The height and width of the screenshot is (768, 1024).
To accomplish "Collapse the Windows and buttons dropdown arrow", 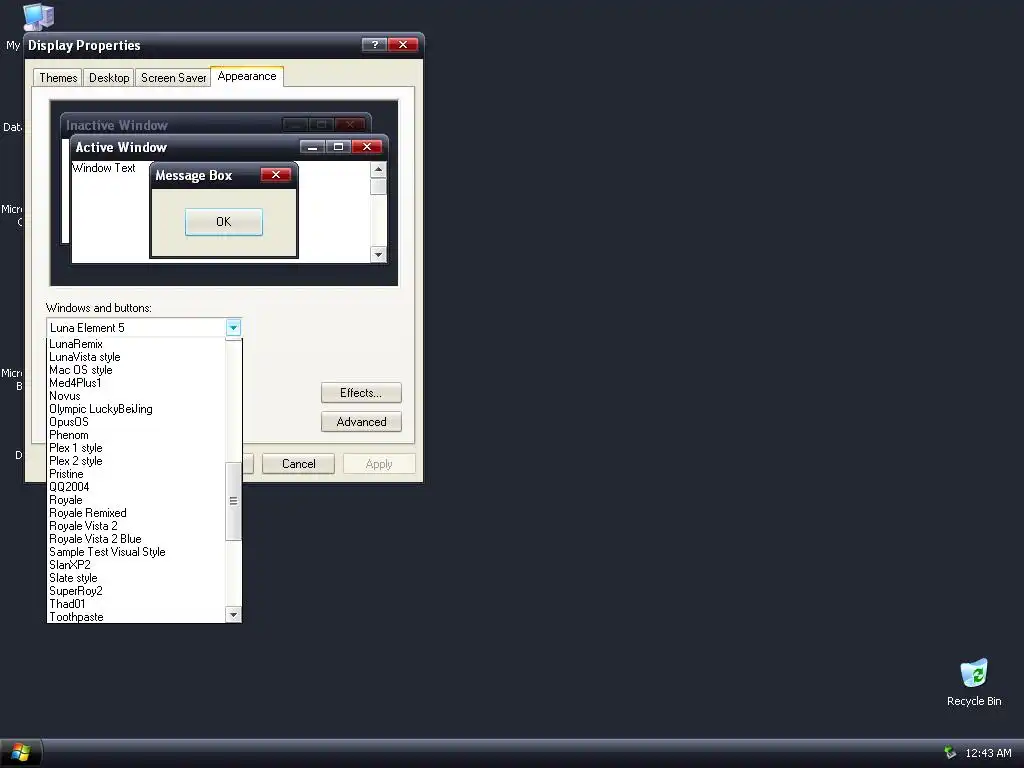I will click(x=233, y=327).
